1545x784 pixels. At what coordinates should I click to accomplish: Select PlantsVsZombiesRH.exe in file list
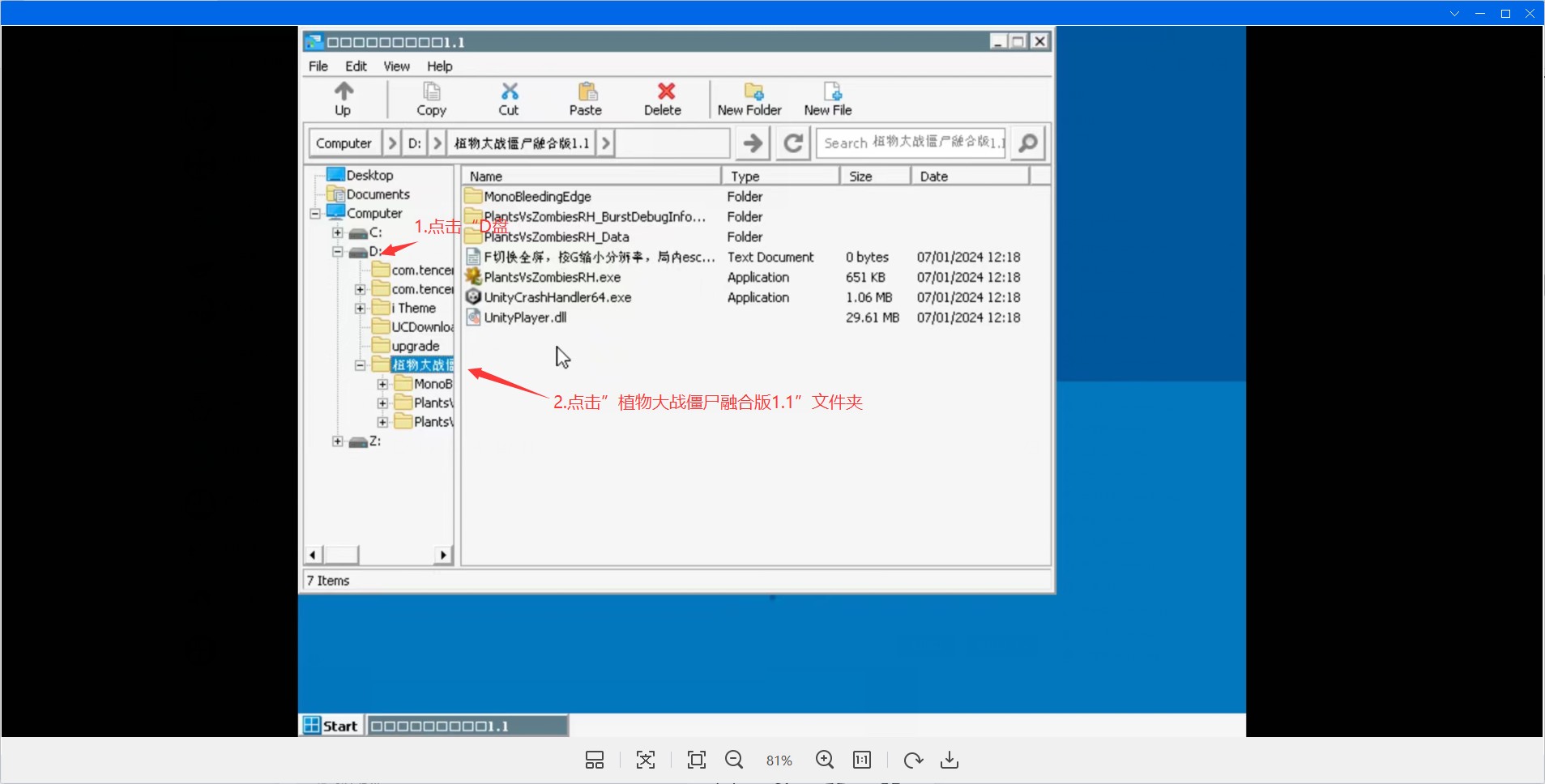click(x=552, y=278)
